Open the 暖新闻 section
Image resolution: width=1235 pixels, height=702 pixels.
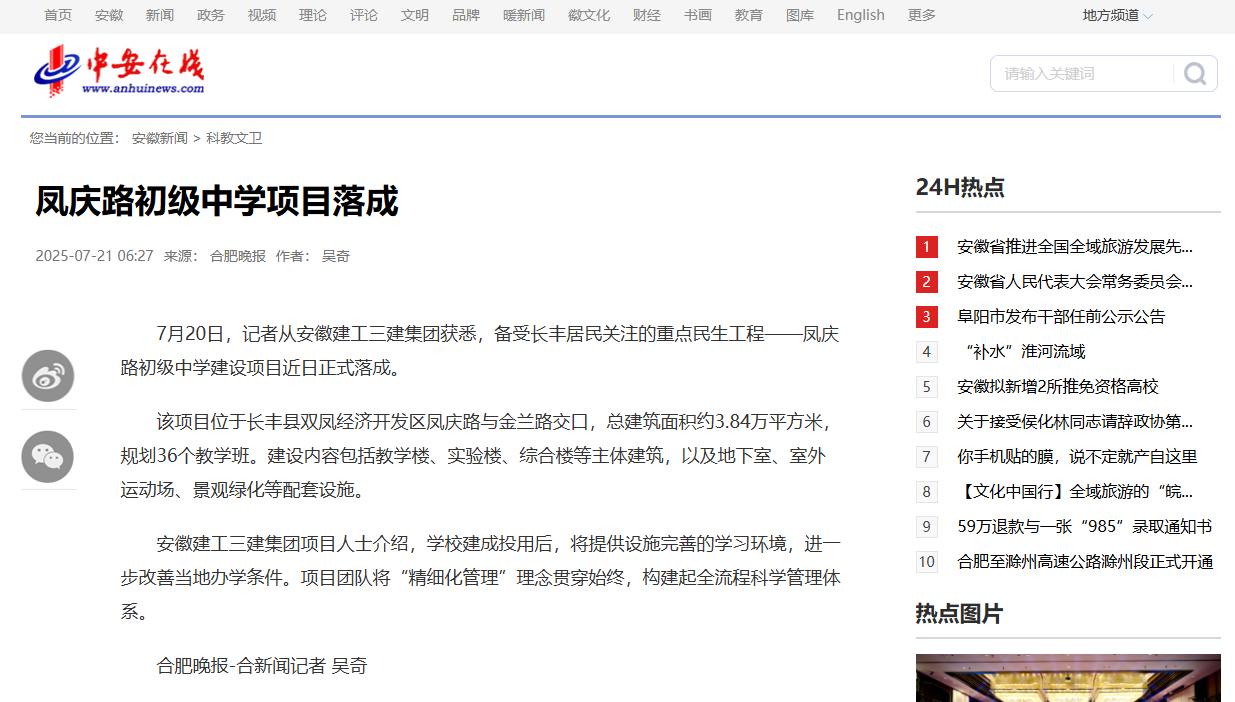[523, 15]
